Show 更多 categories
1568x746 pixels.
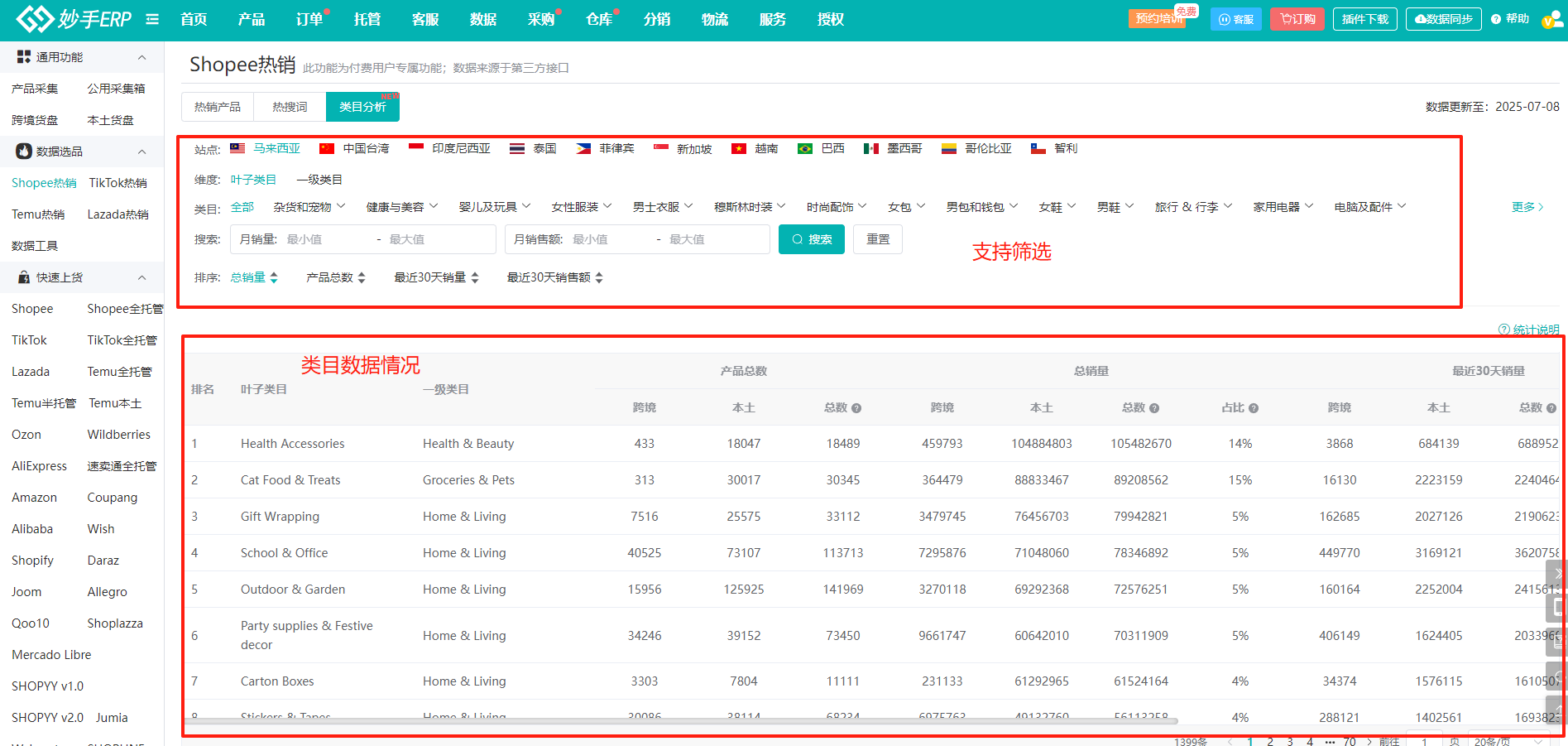point(1527,207)
